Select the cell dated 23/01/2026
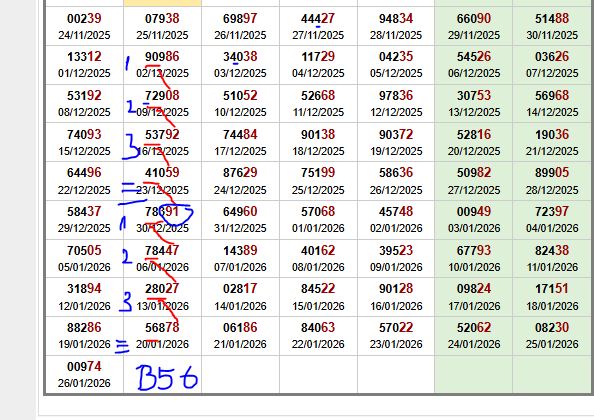 396,336
